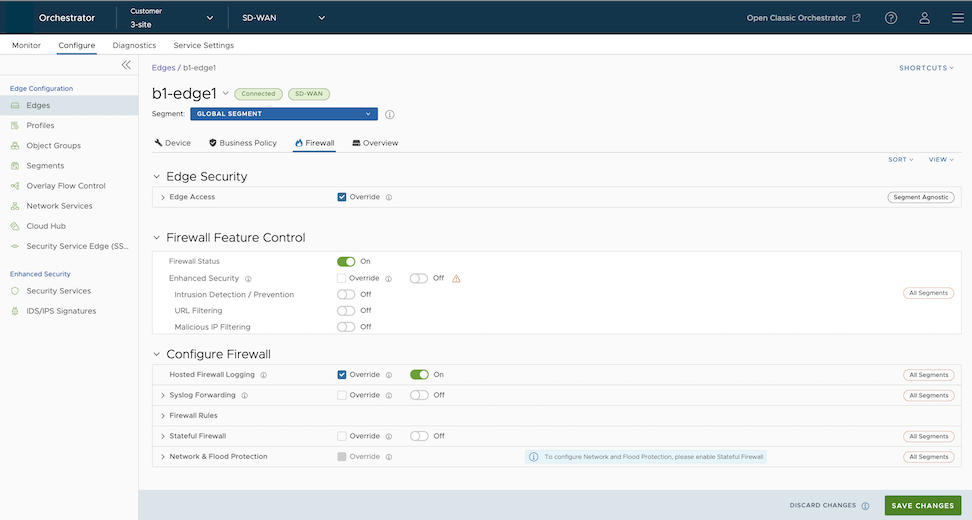Screen dimensions: 972x520
Task: Click info icon beside Hosted Firewall Logging
Action: pyautogui.click(x=264, y=375)
